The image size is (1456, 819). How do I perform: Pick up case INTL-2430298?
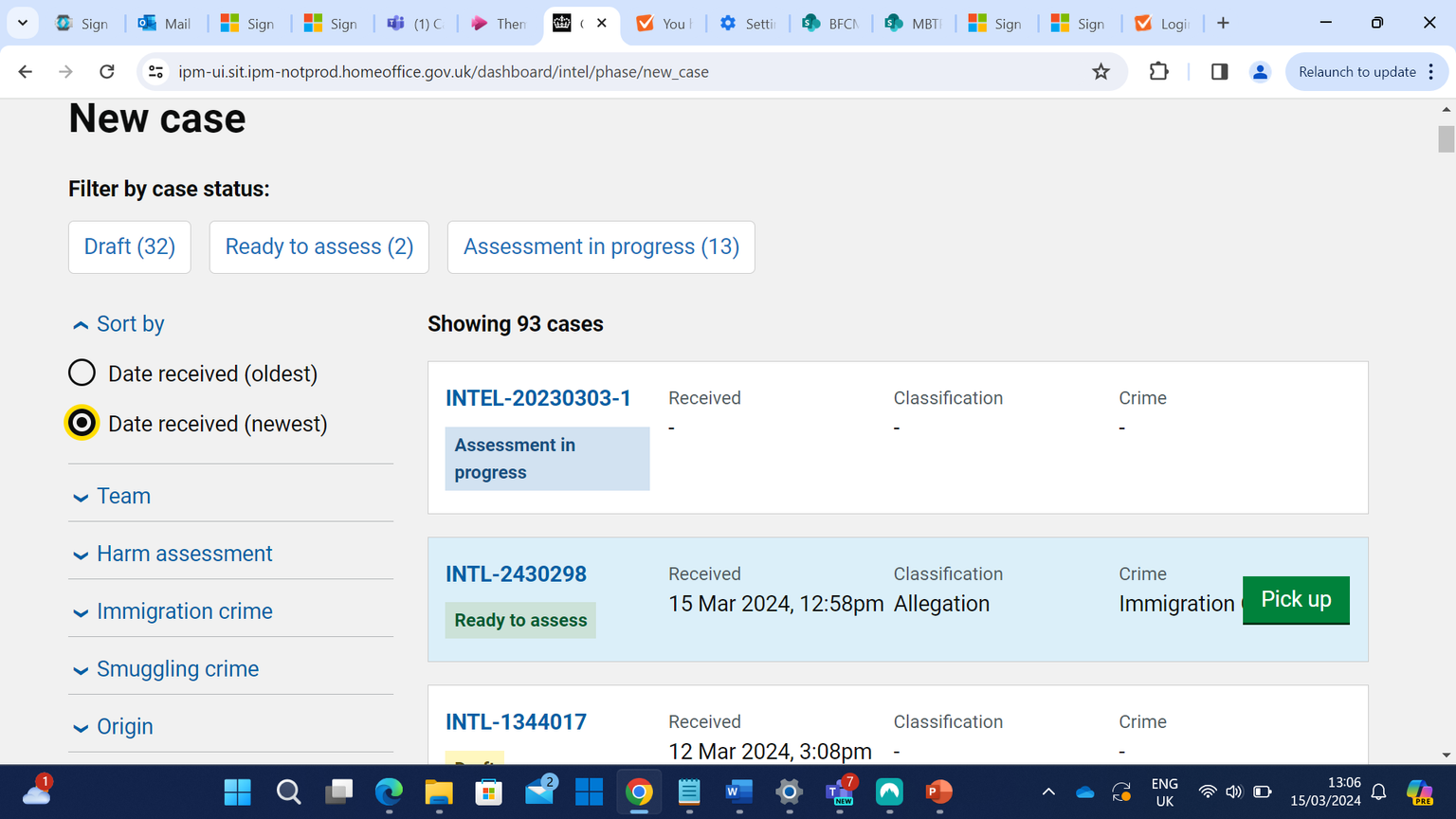pos(1296,599)
